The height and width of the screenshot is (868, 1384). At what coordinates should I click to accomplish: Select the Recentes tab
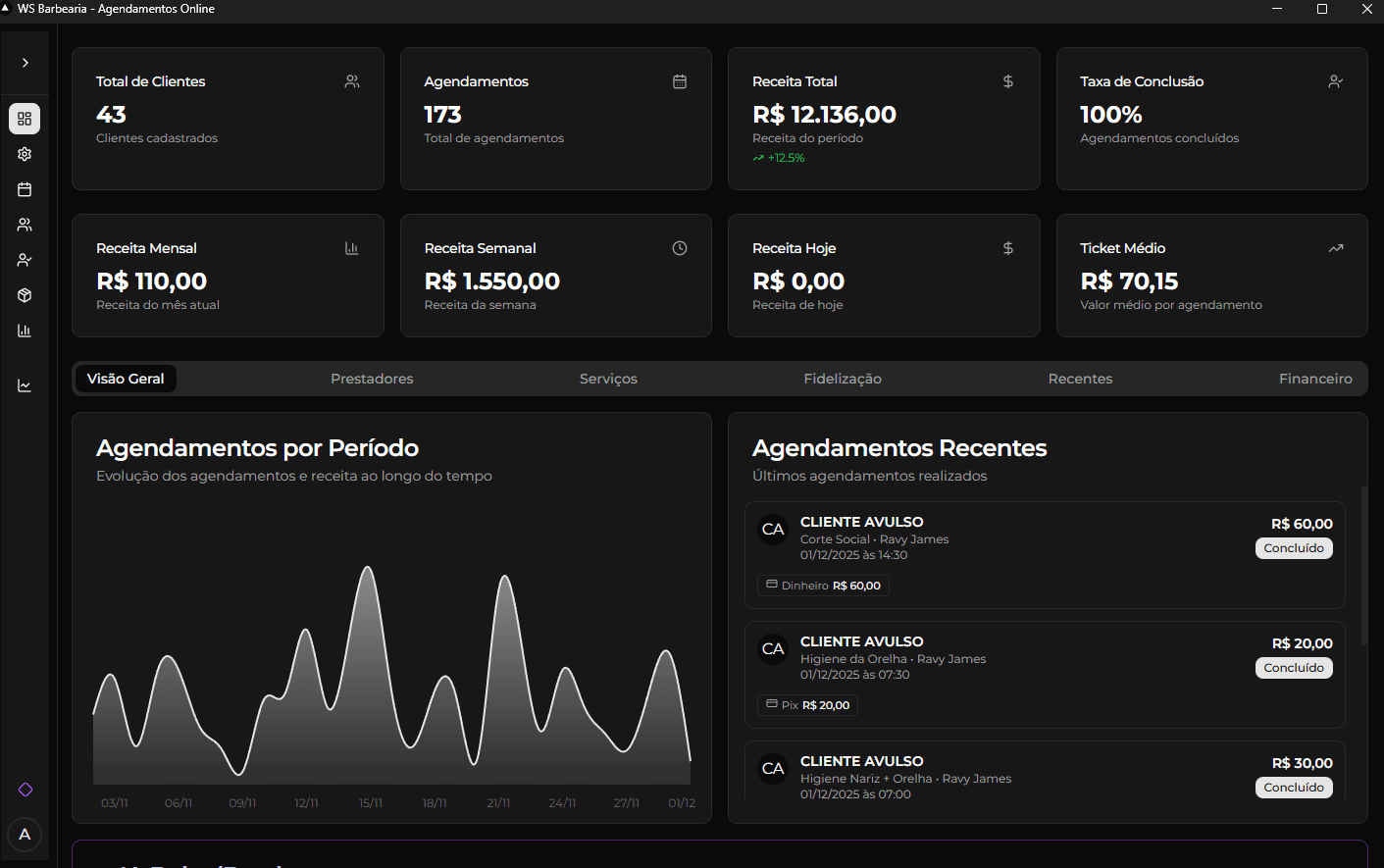[1080, 379]
